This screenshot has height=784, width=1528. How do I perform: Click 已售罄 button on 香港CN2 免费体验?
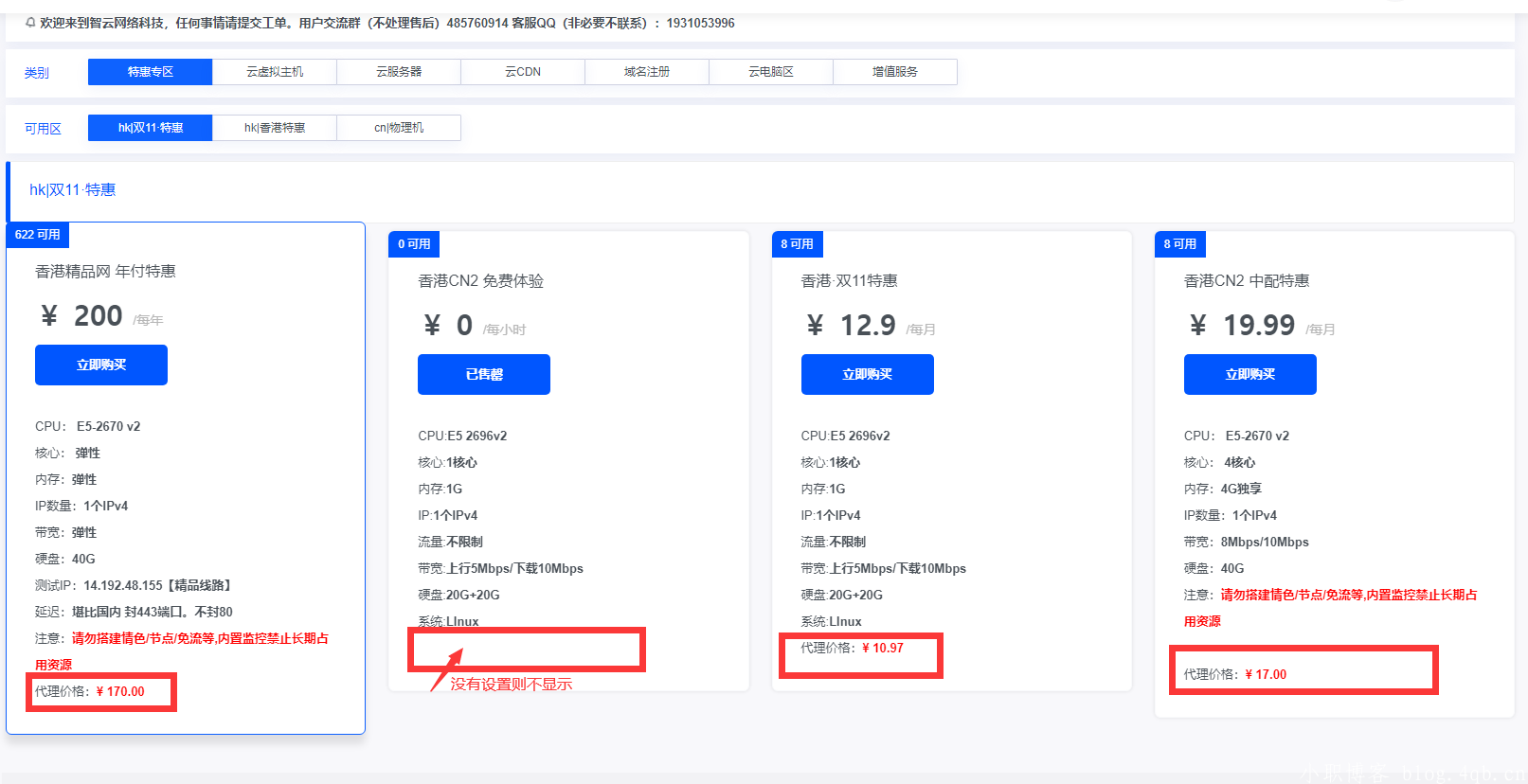pyautogui.click(x=484, y=375)
